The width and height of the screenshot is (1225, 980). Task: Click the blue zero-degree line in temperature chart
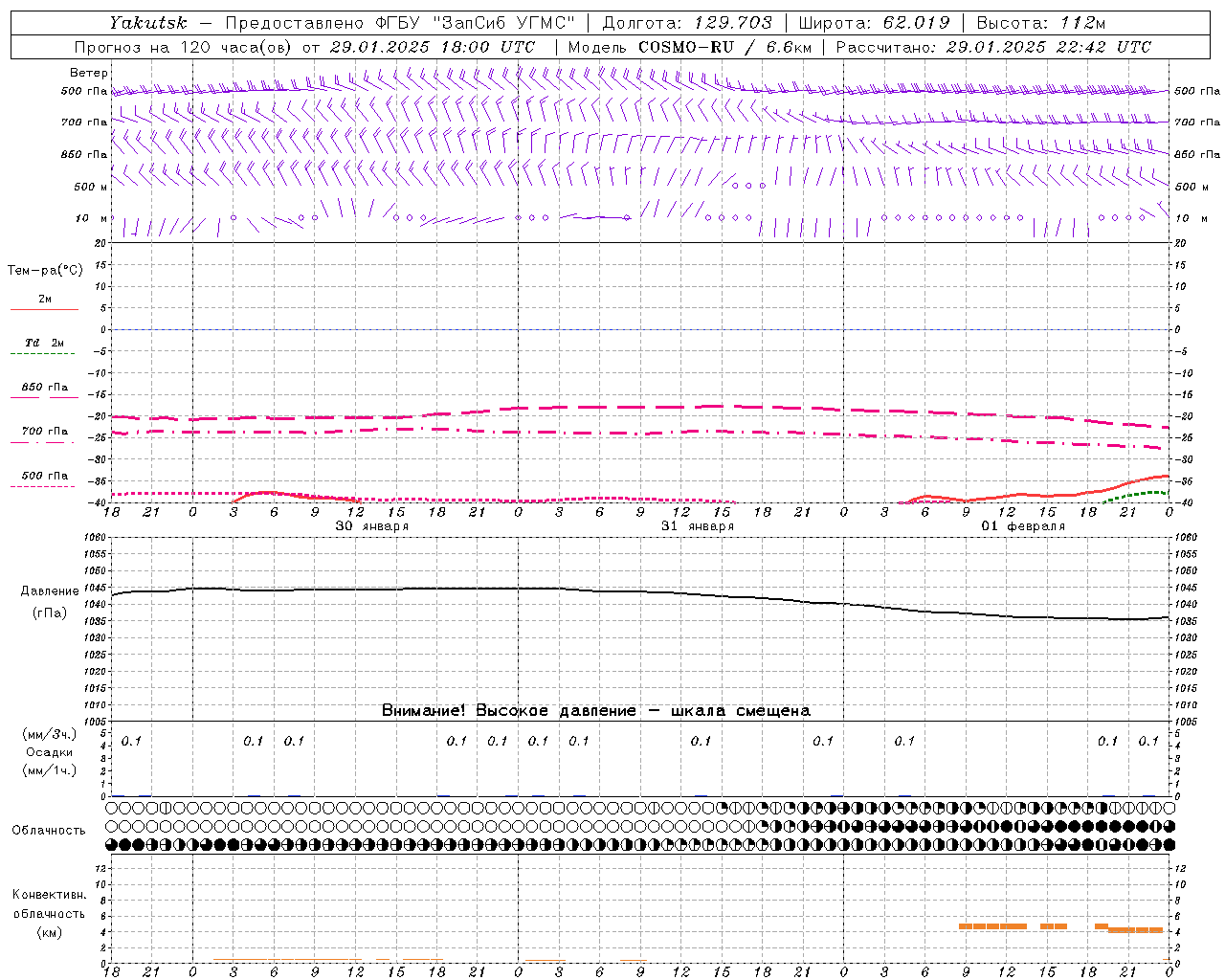click(x=640, y=329)
